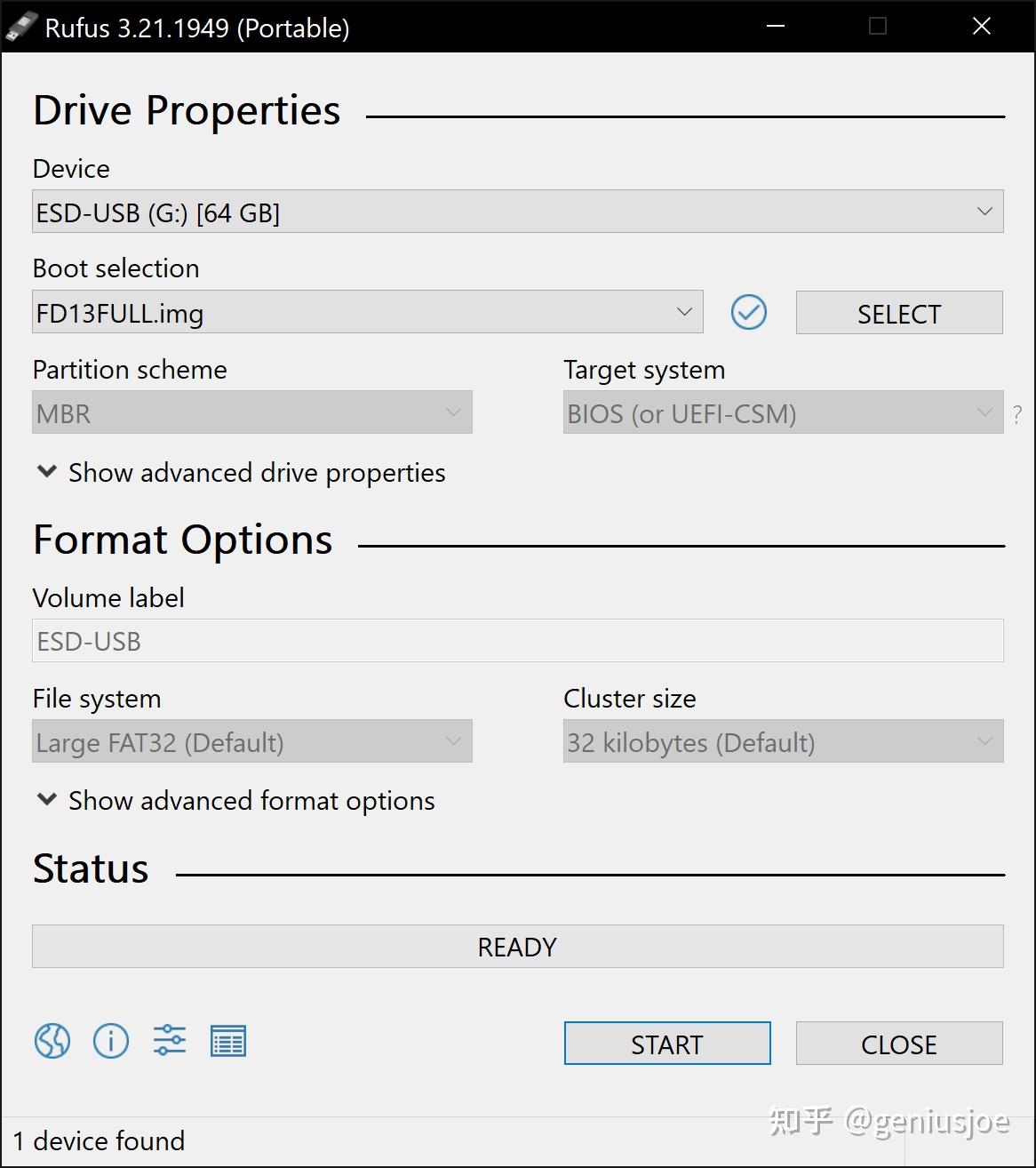Click the checksum checkmark icon
Image resolution: width=1036 pixels, height=1168 pixels.
[x=749, y=313]
